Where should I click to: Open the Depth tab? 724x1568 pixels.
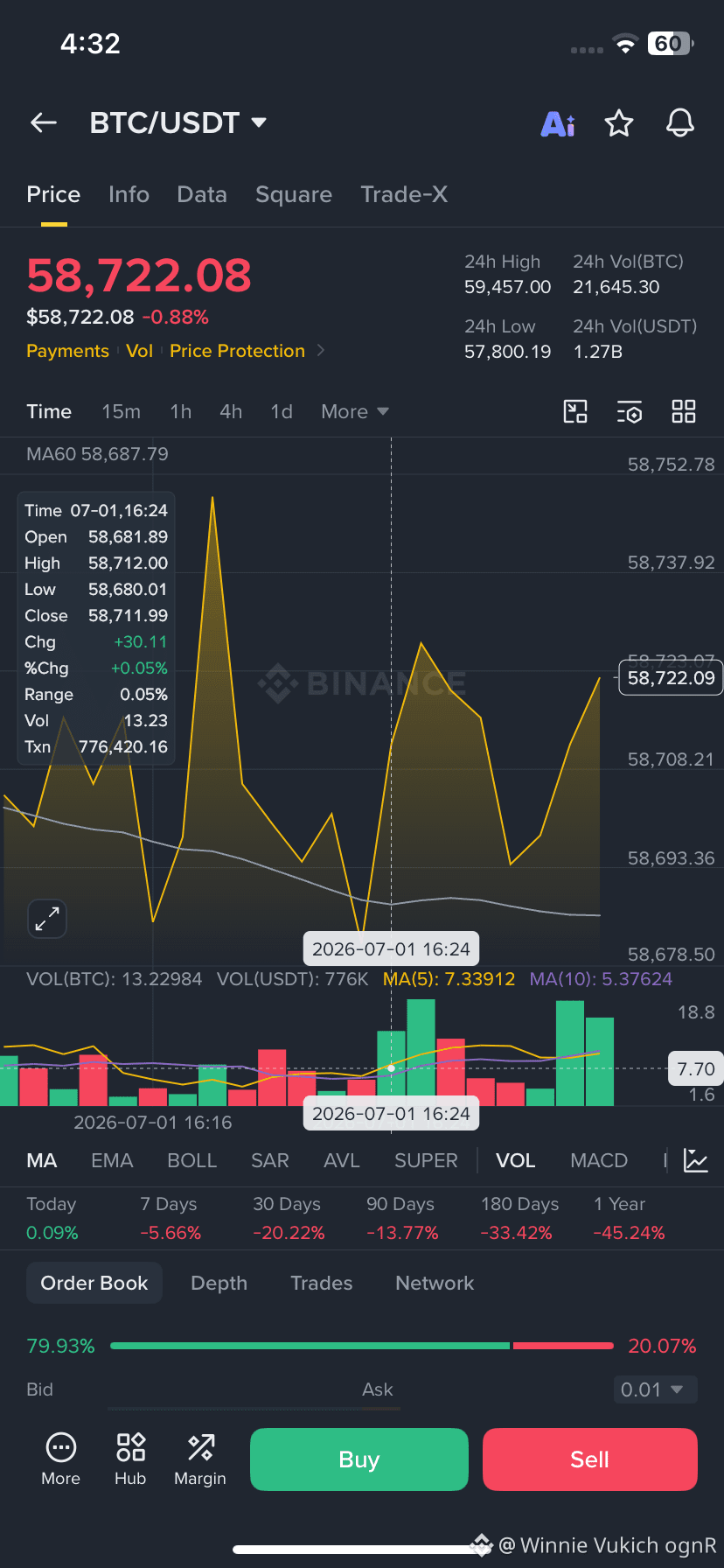click(219, 1283)
